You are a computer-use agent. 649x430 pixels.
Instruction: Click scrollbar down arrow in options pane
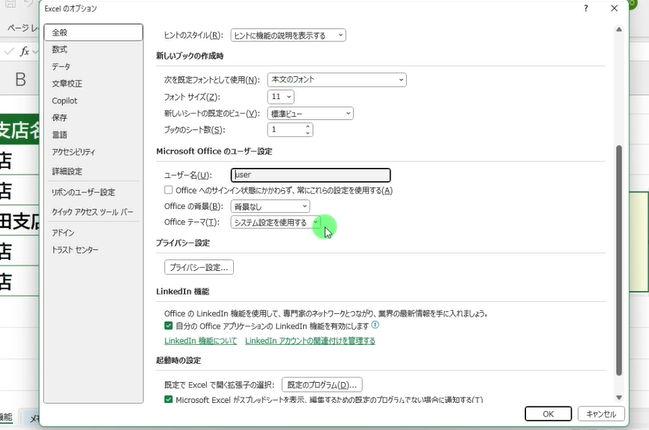click(x=619, y=398)
